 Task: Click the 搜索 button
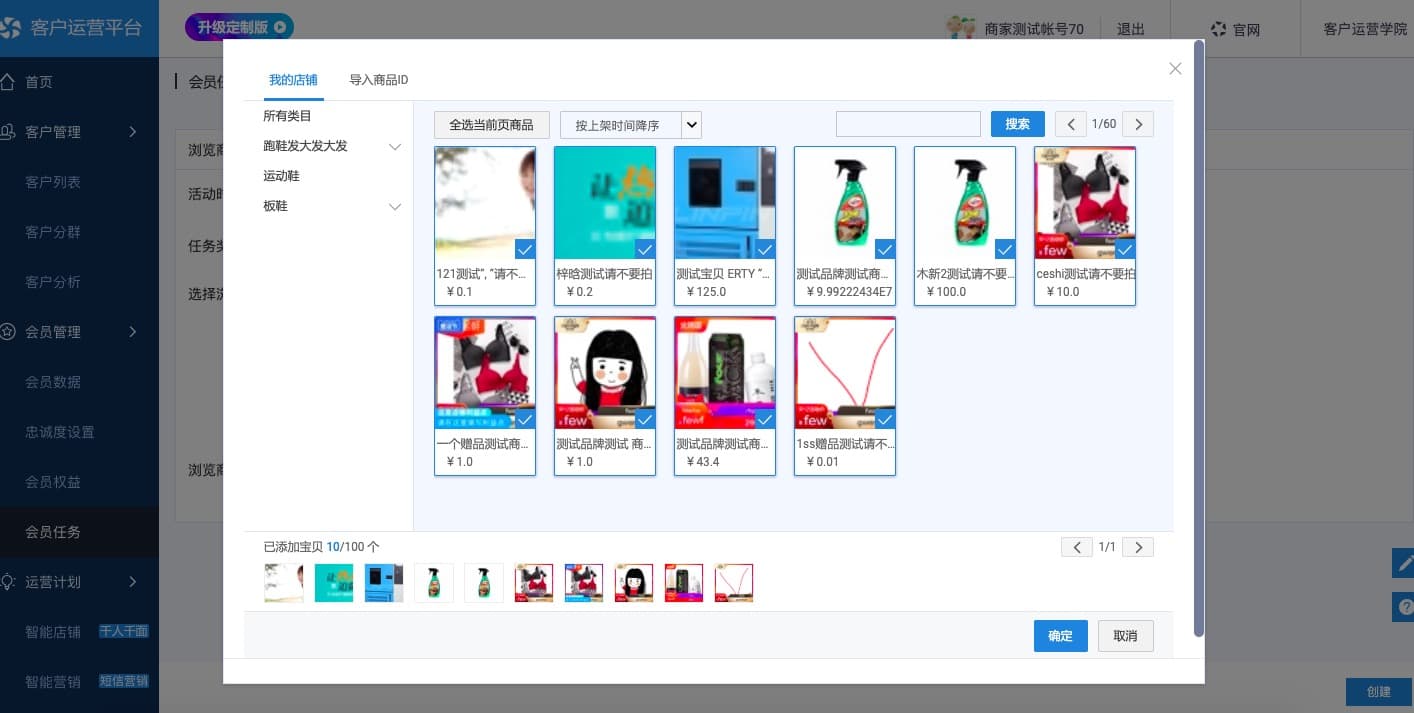point(1018,124)
